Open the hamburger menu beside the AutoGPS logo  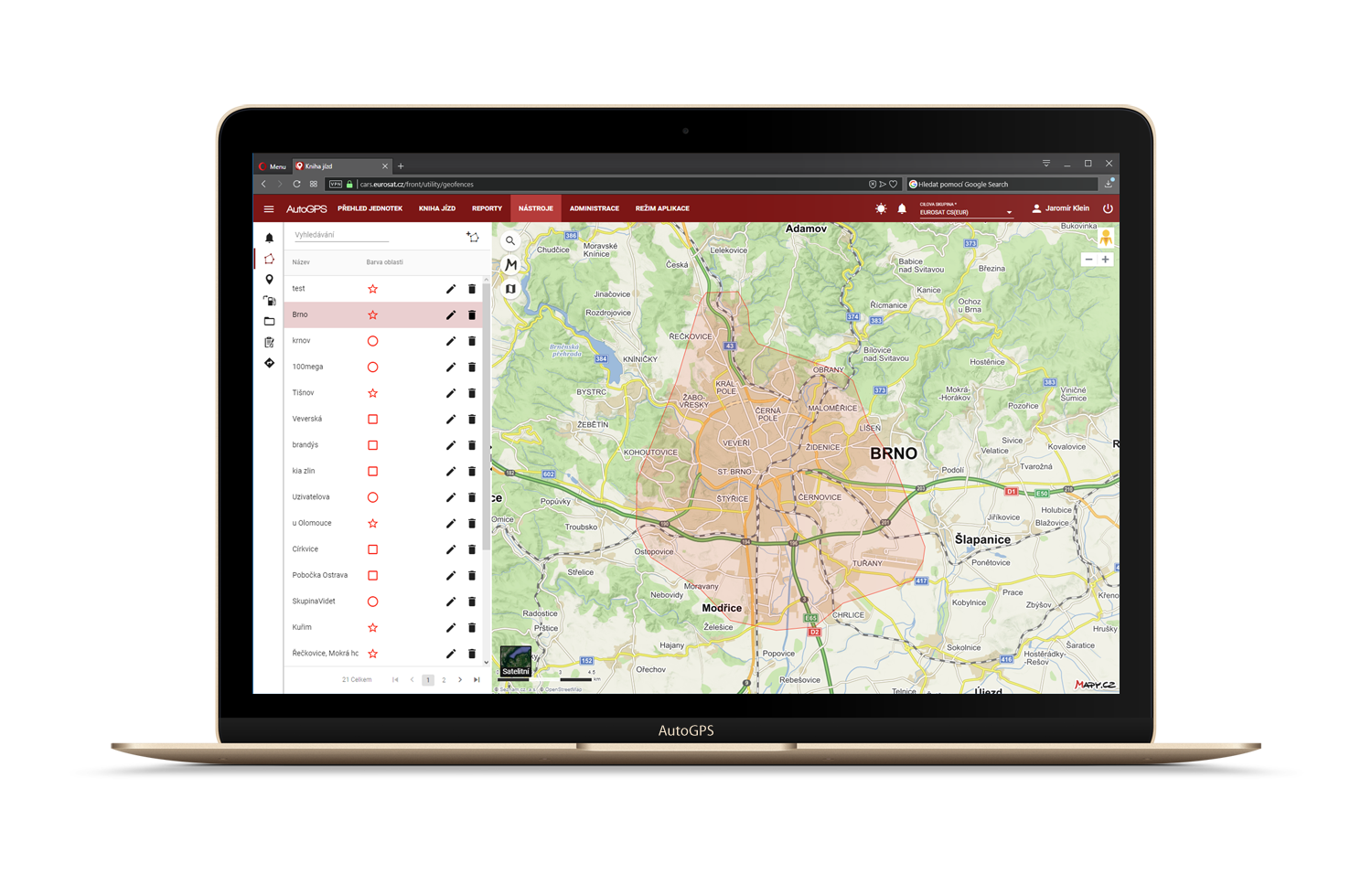coord(269,209)
